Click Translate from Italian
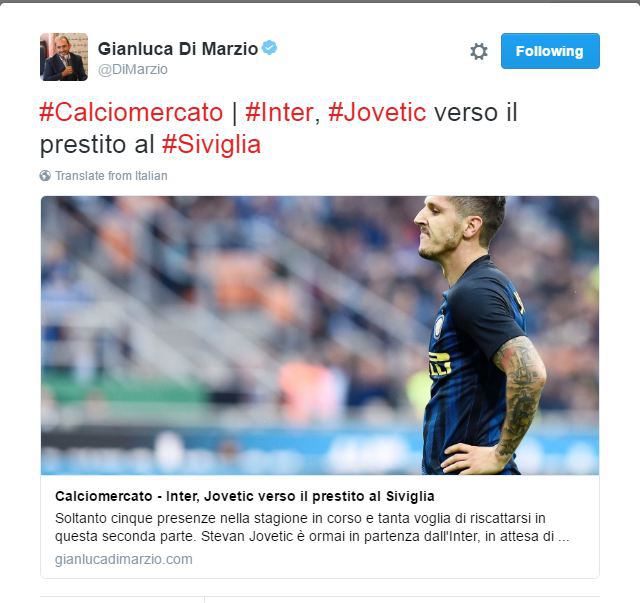Screen dimensions: 640x603 tap(111, 176)
